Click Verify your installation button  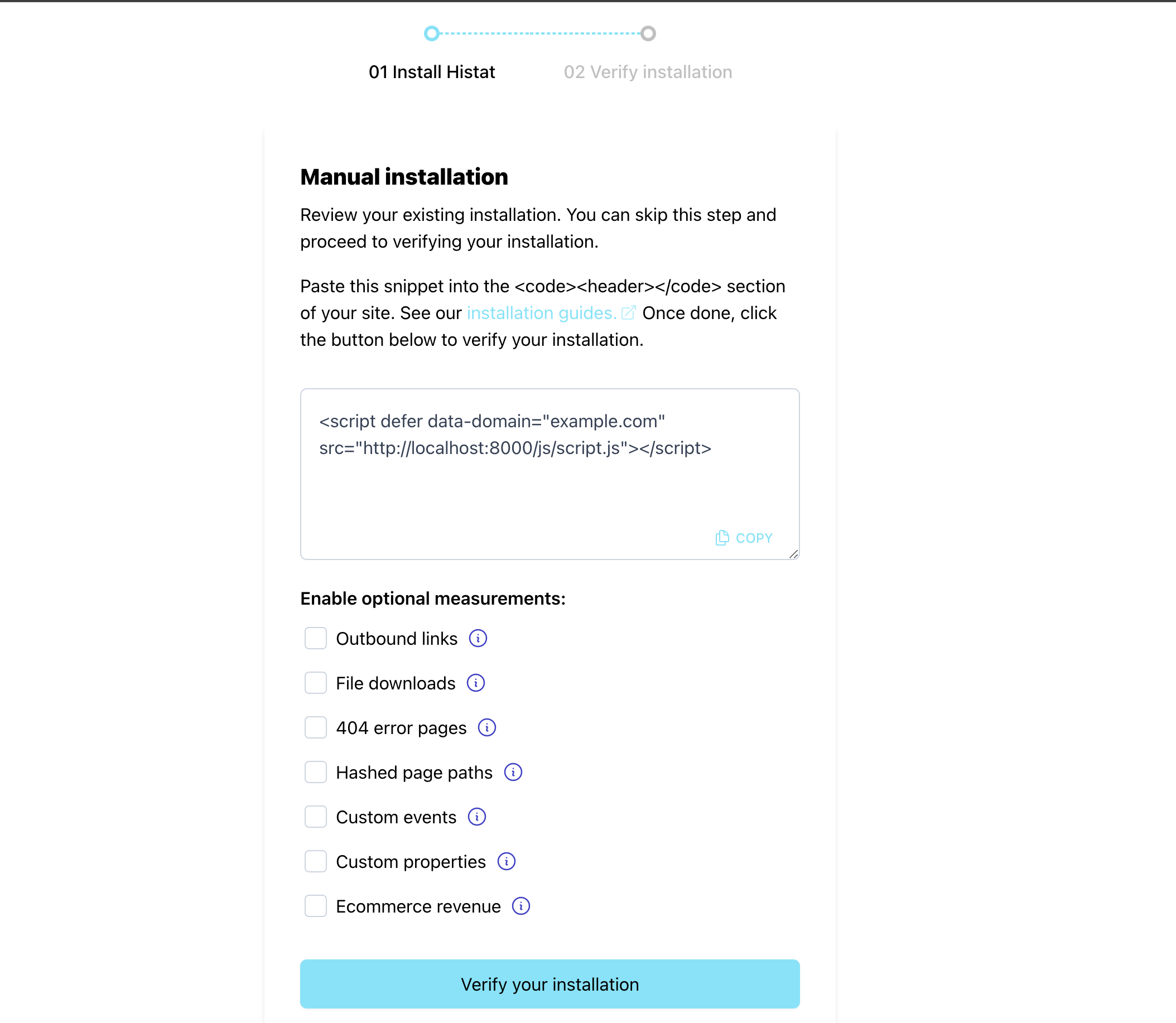[x=550, y=984]
